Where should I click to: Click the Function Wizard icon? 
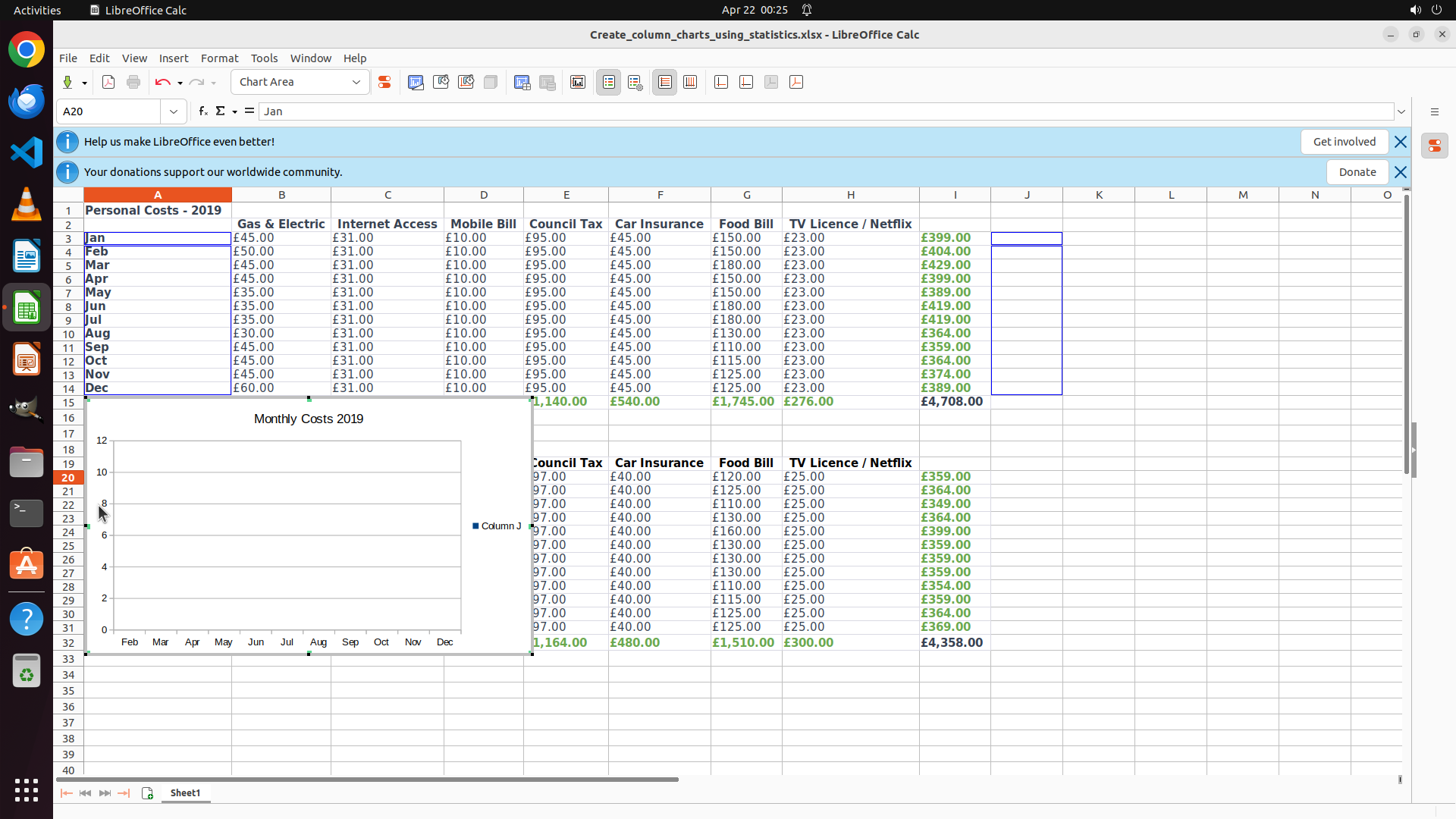202,111
